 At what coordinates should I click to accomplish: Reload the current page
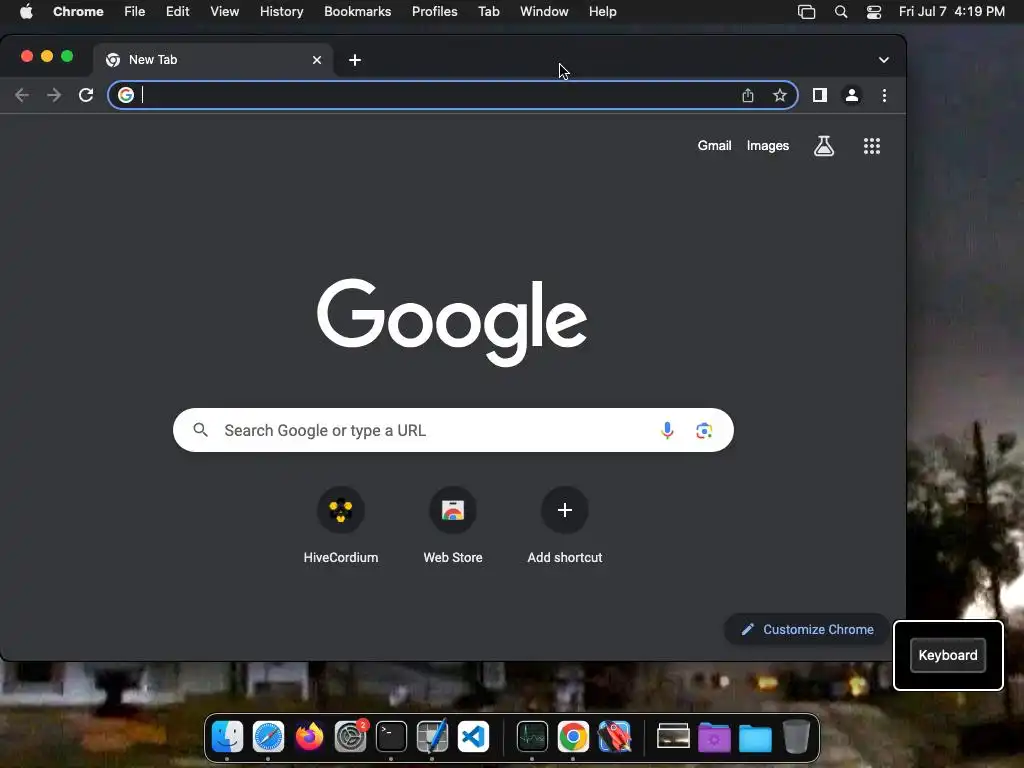86,95
